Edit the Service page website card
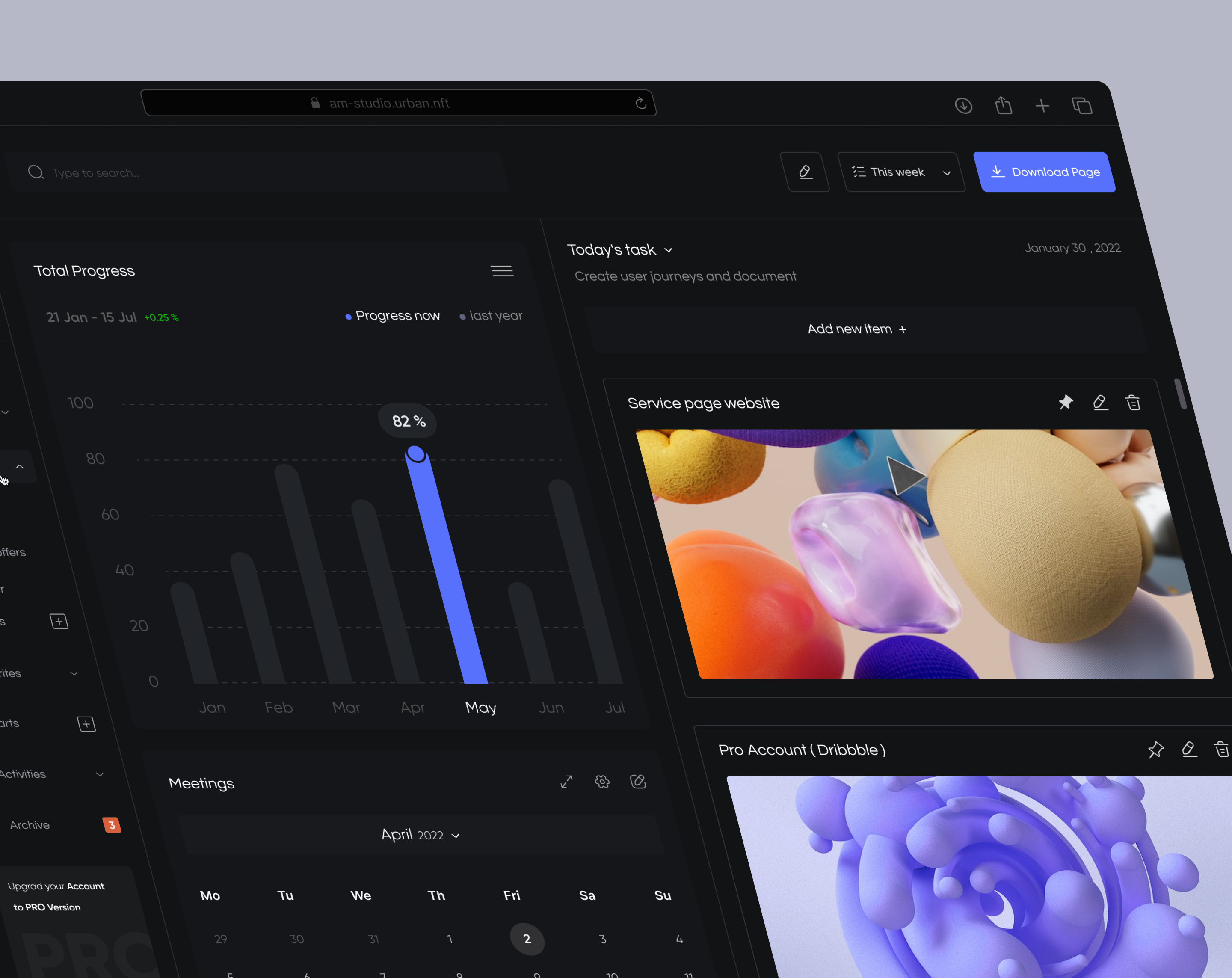 pyautogui.click(x=1100, y=403)
